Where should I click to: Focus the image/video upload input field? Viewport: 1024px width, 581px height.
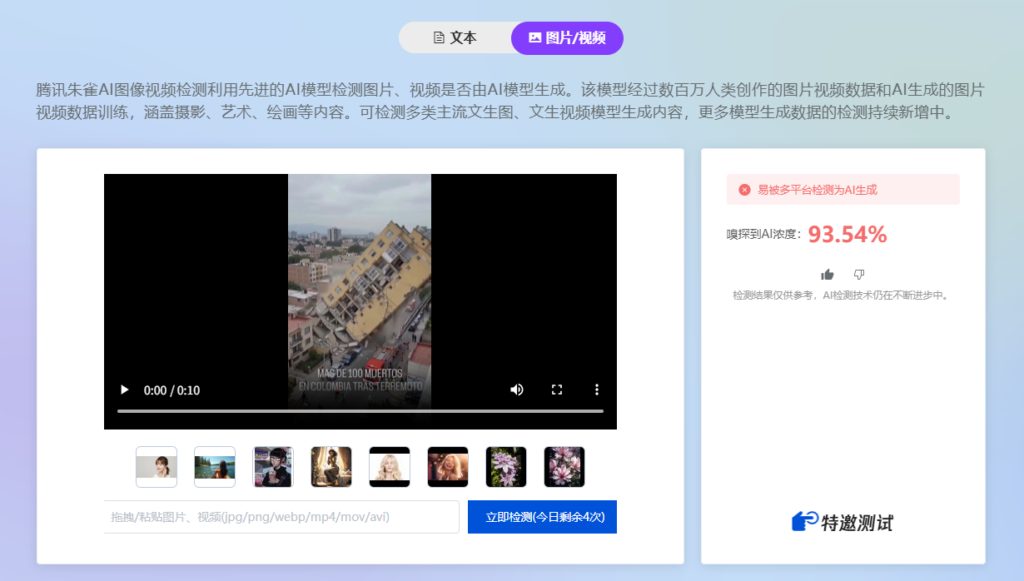(x=281, y=517)
